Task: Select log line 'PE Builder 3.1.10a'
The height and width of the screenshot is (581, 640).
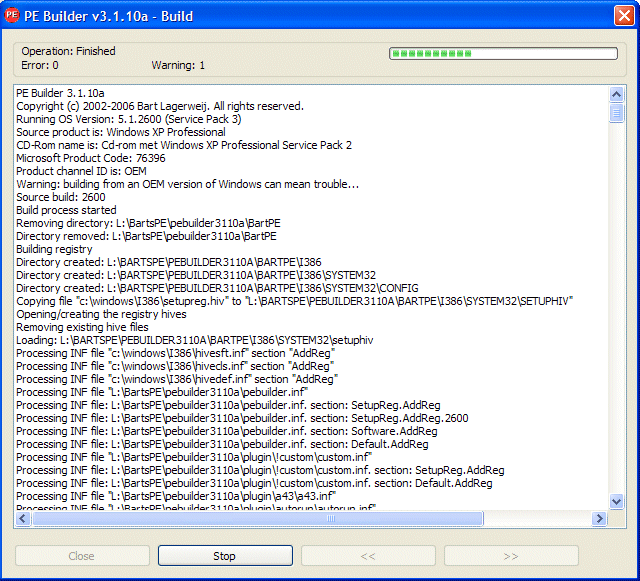Action: [60, 93]
